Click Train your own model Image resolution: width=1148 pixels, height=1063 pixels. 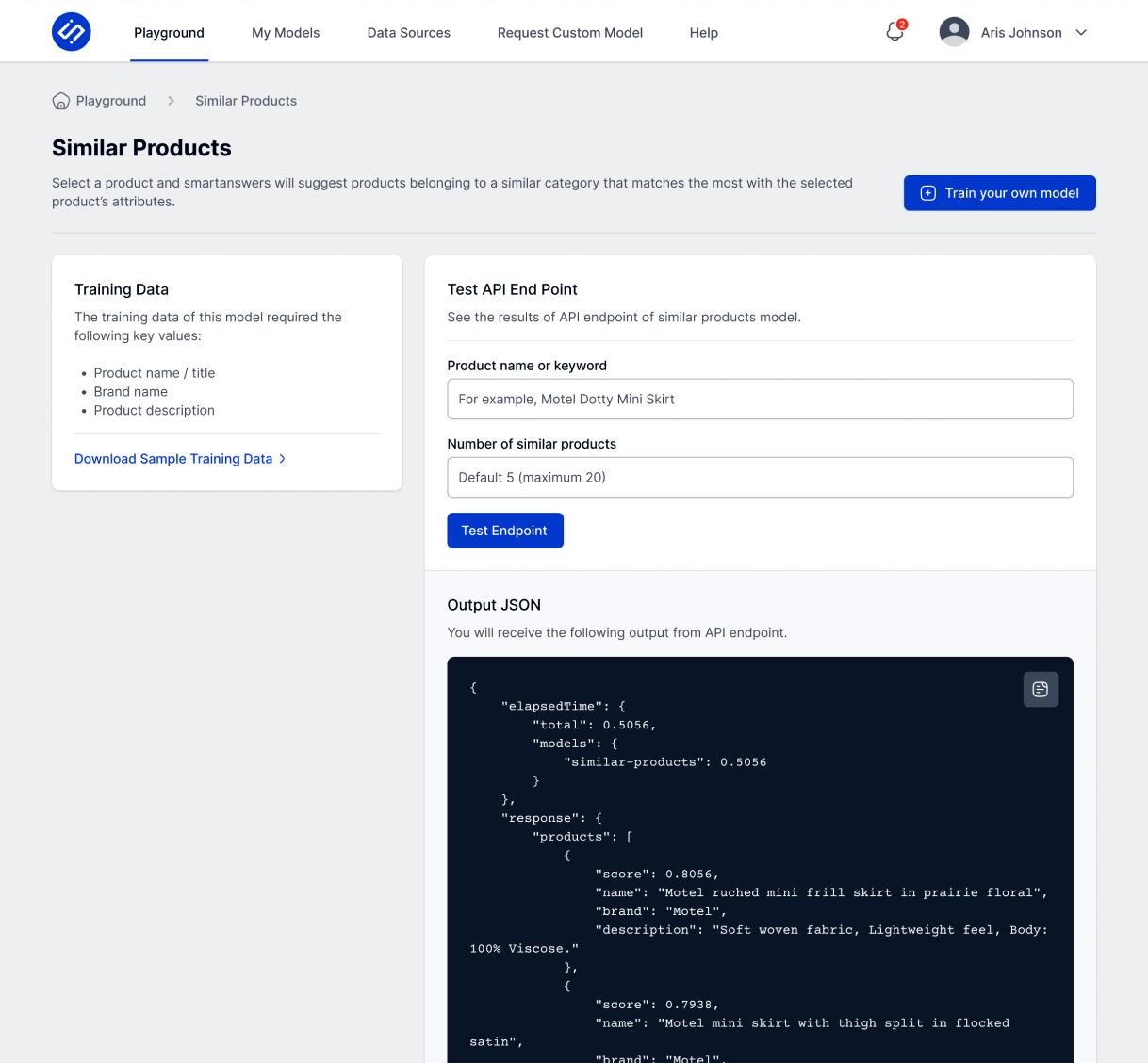(x=999, y=192)
